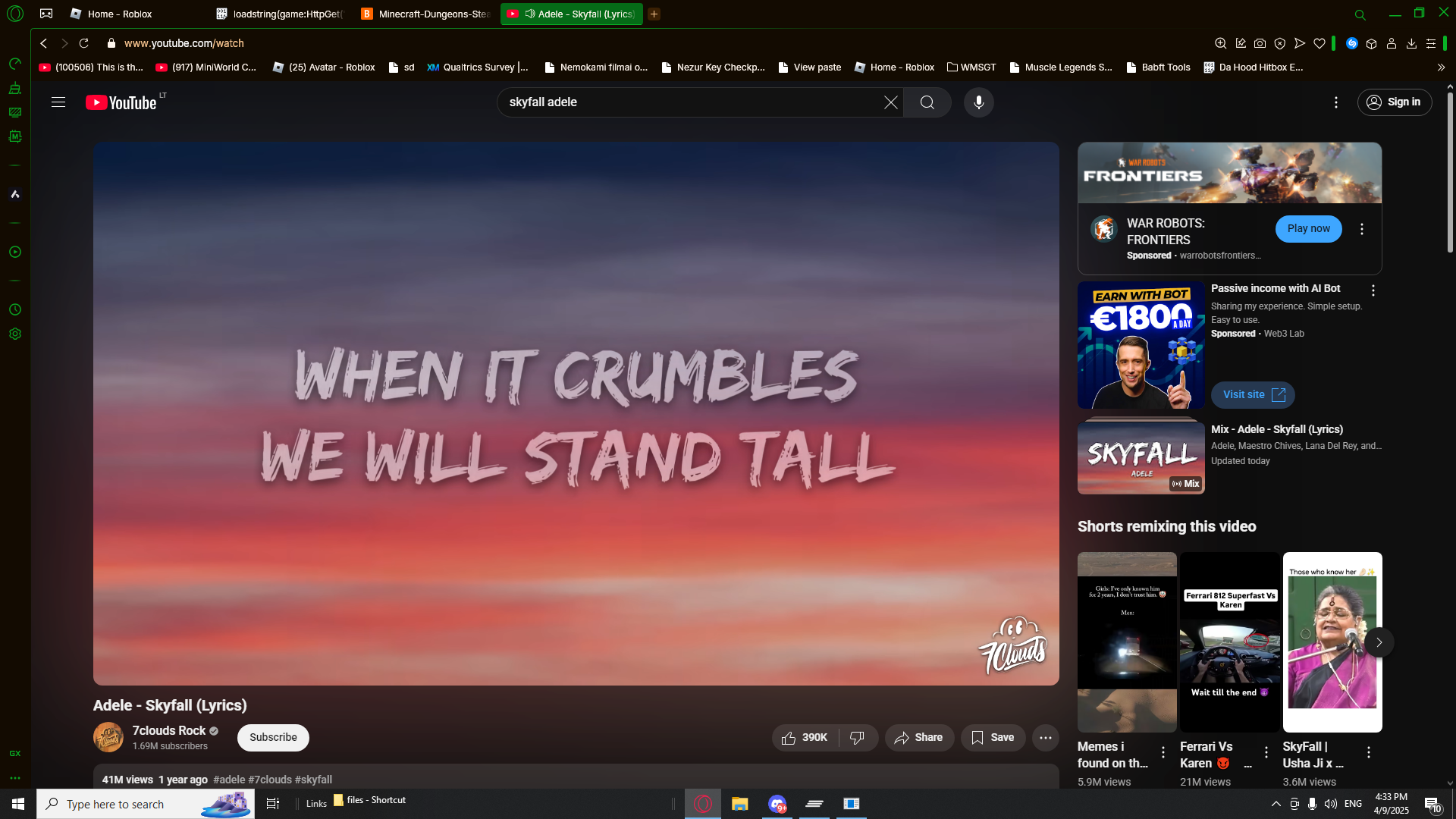Share the video
Image resolution: width=1456 pixels, height=819 pixels.
pyautogui.click(x=919, y=738)
